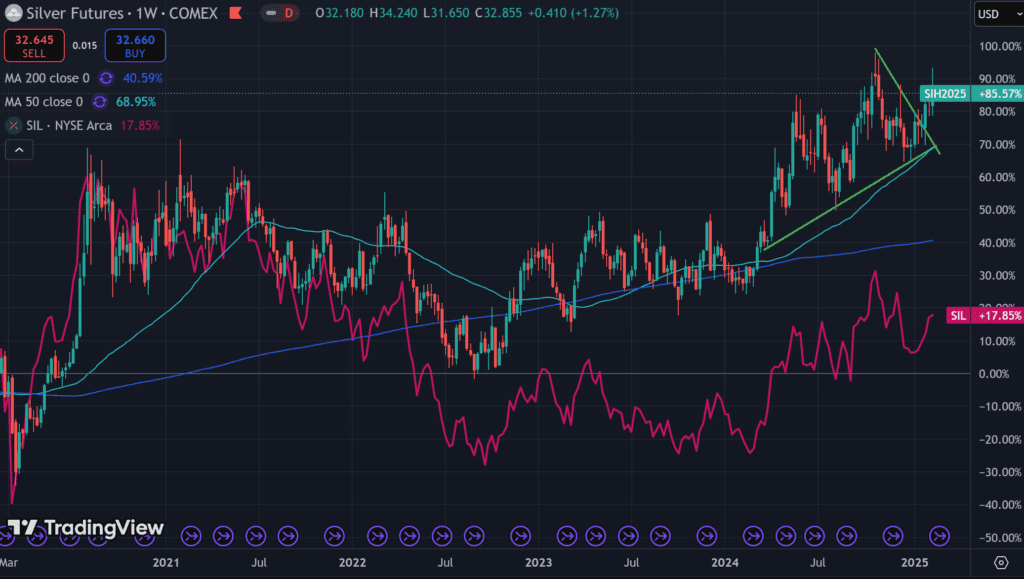Collapse the indicator legend with the chevron

tap(20, 150)
